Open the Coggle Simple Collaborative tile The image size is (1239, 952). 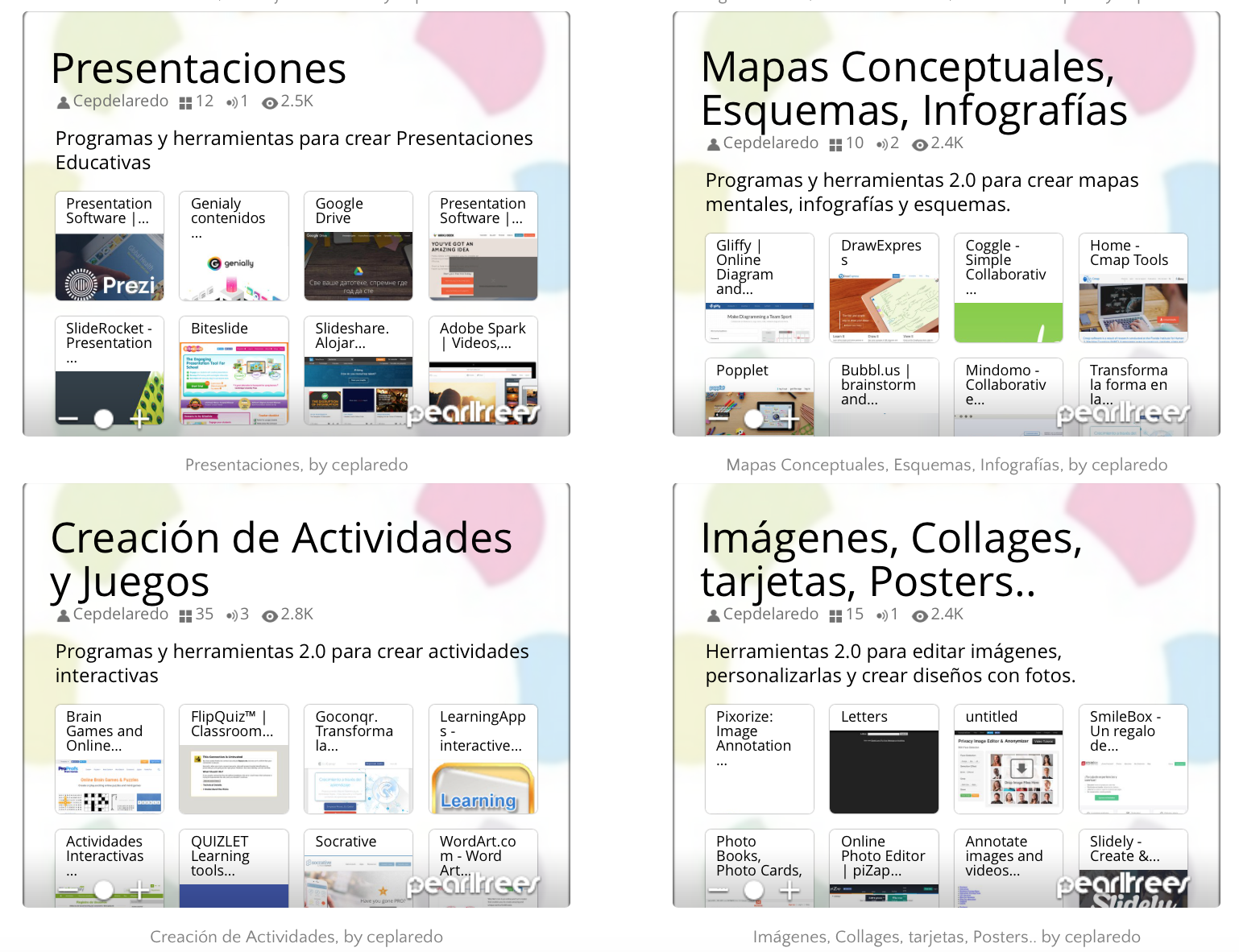click(1008, 288)
